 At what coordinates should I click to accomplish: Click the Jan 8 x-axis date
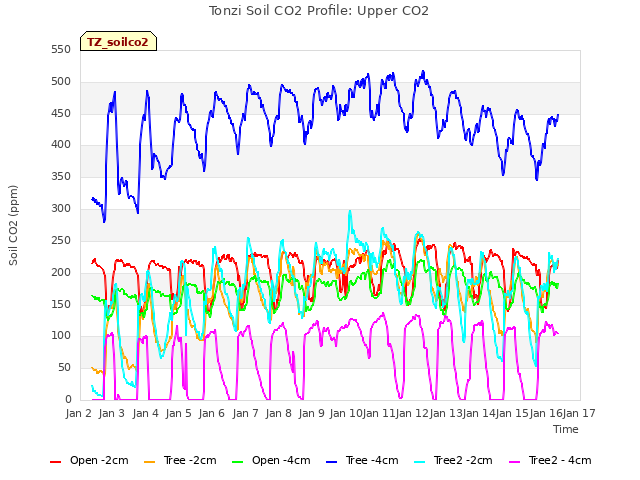pos(278,413)
